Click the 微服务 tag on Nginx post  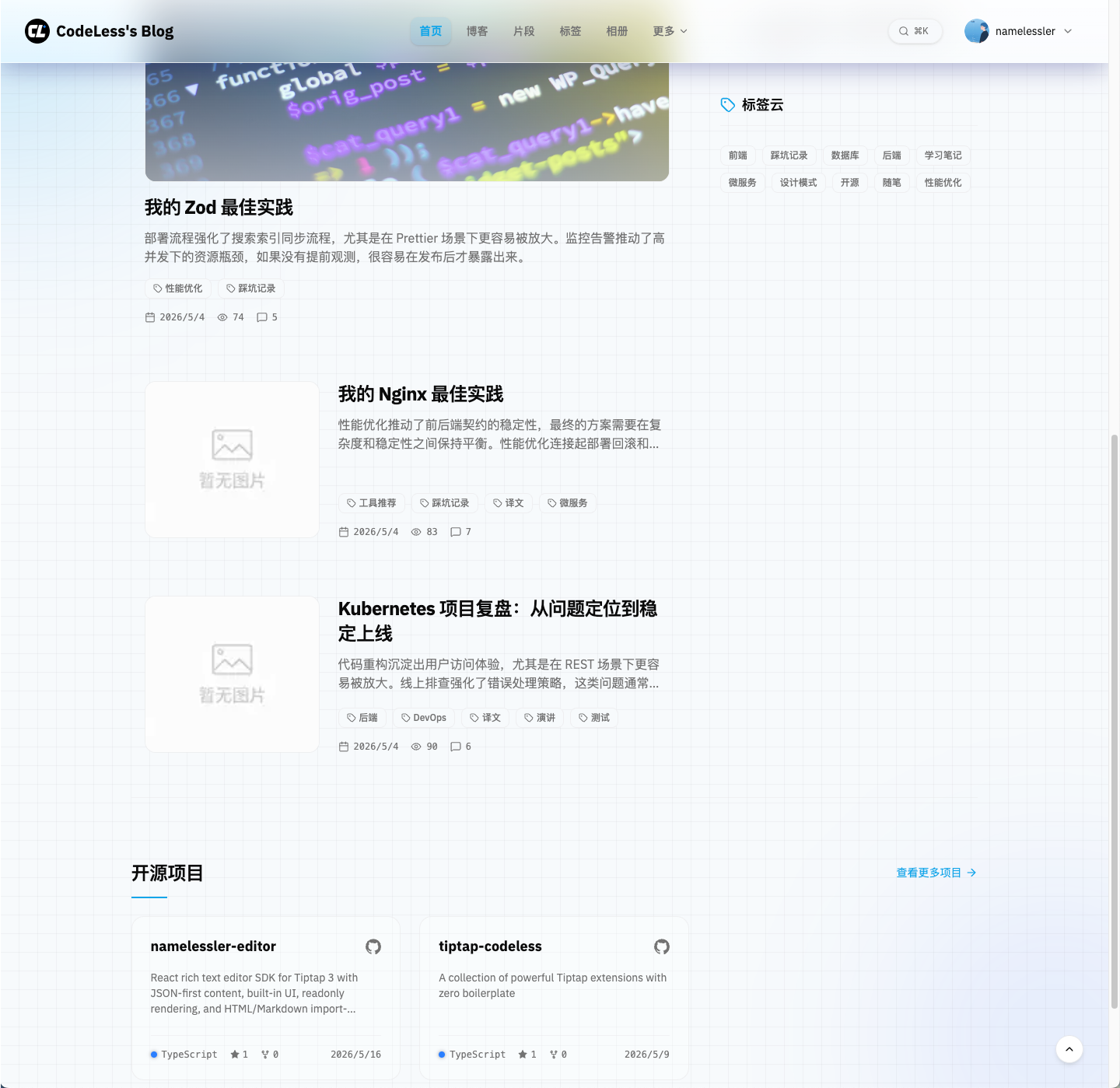pos(568,503)
